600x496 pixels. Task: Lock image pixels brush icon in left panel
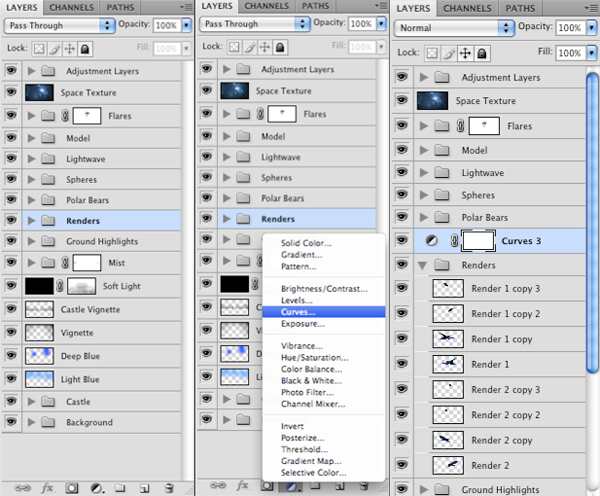click(x=55, y=49)
